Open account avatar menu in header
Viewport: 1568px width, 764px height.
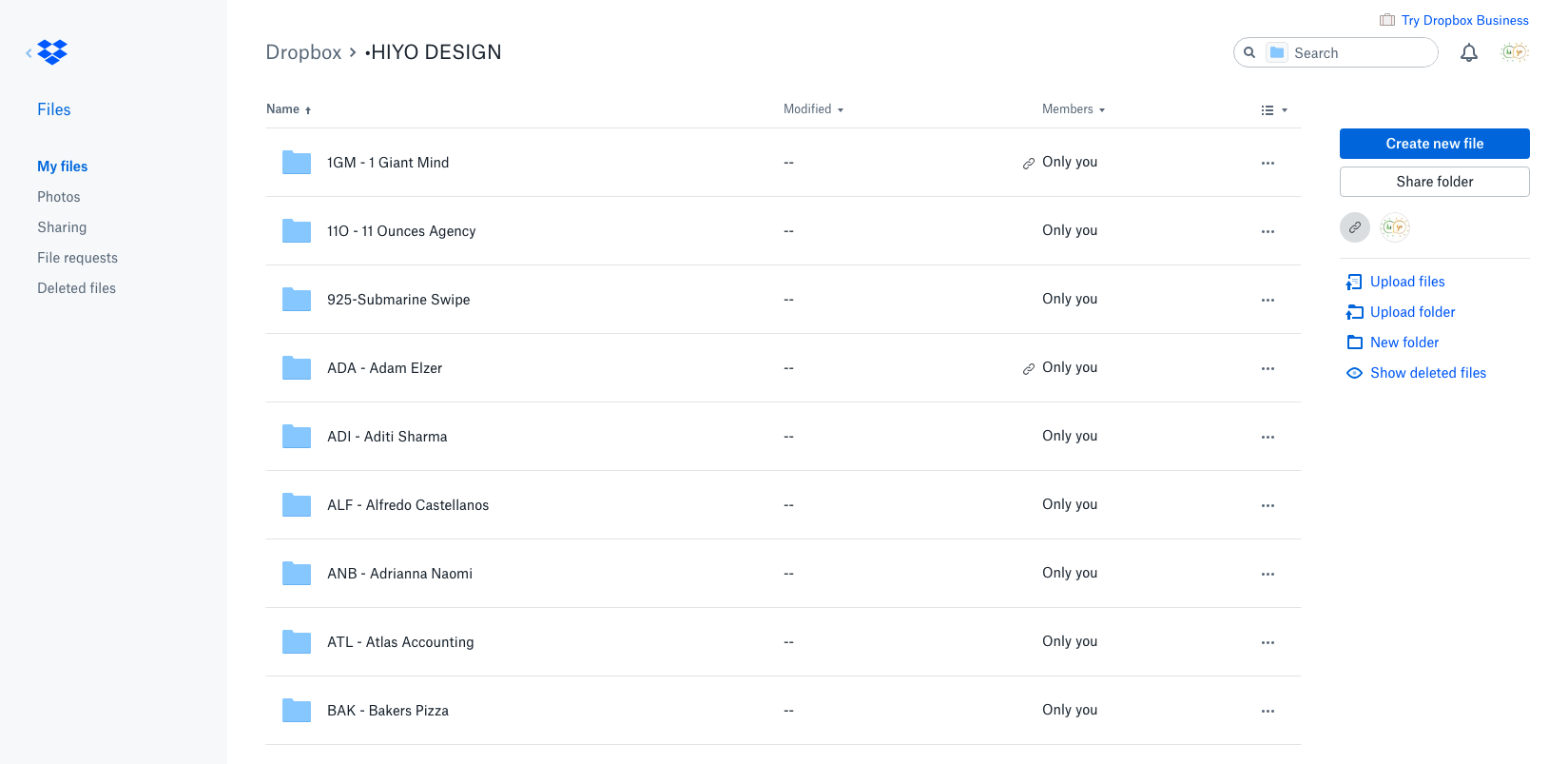[1514, 52]
